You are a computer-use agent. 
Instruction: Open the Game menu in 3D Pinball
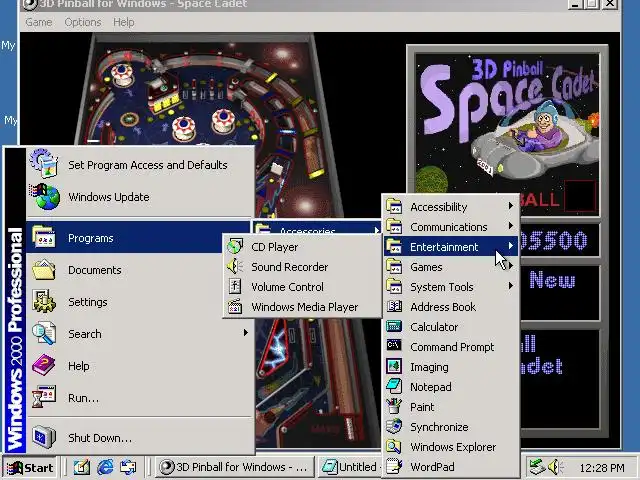[39, 22]
